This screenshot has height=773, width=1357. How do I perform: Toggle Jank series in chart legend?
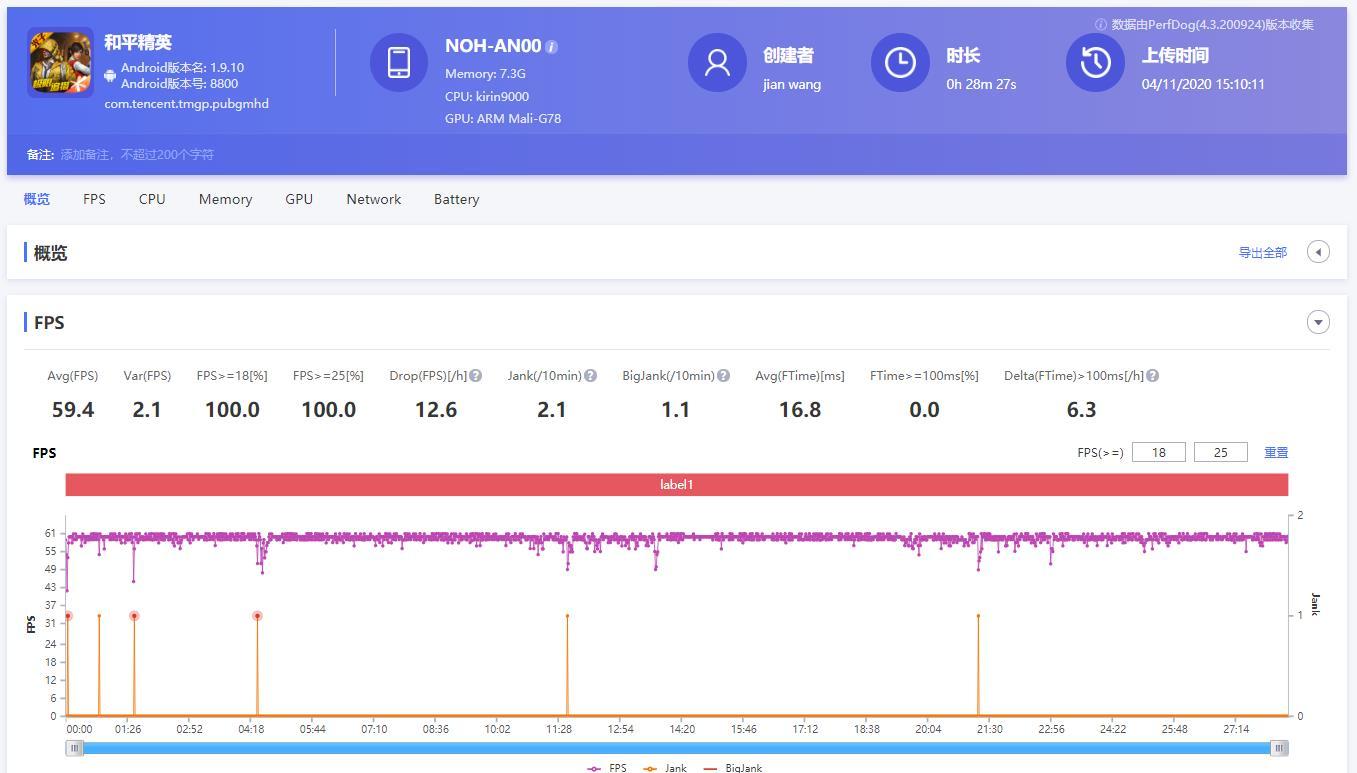(665, 768)
